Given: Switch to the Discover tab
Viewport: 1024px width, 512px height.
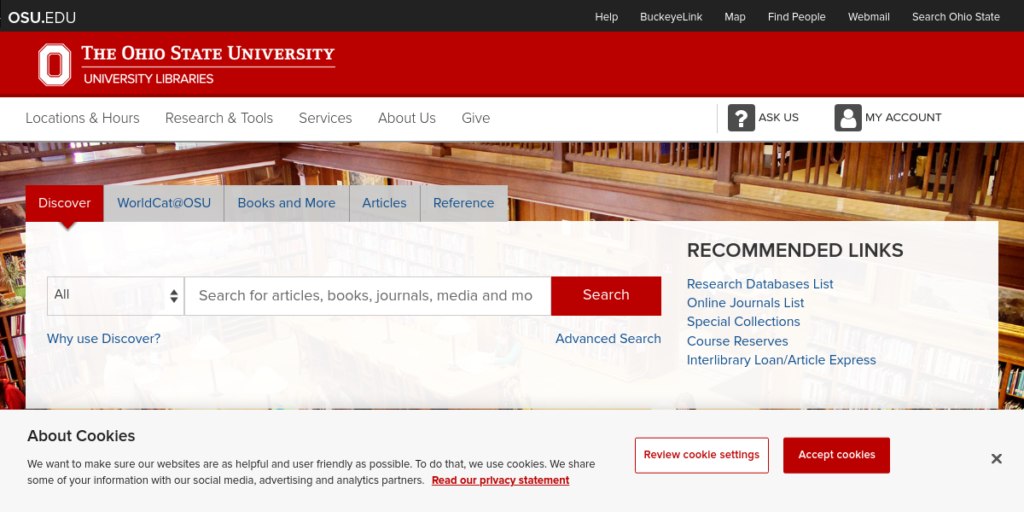Looking at the screenshot, I should tap(64, 203).
